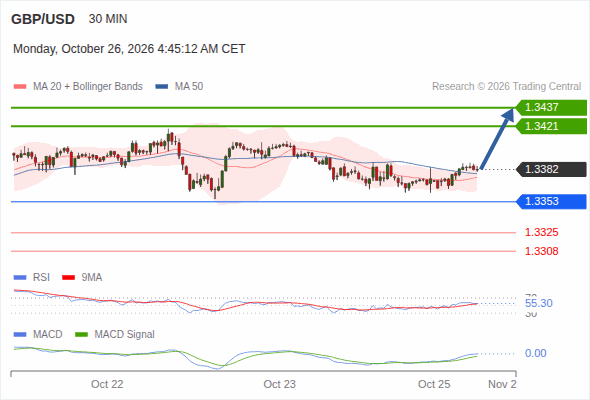Click the red 9MA legend swatch
590x400 pixels.
coord(68,278)
